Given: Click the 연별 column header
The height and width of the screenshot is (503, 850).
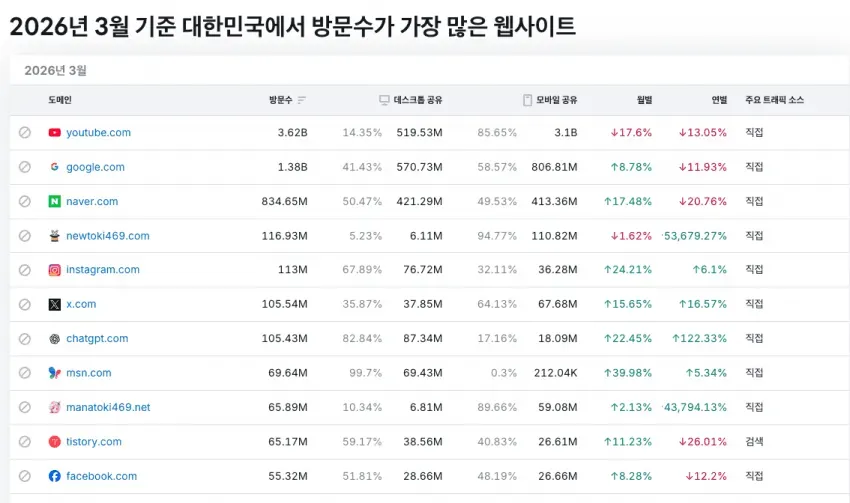Looking at the screenshot, I should point(719,100).
